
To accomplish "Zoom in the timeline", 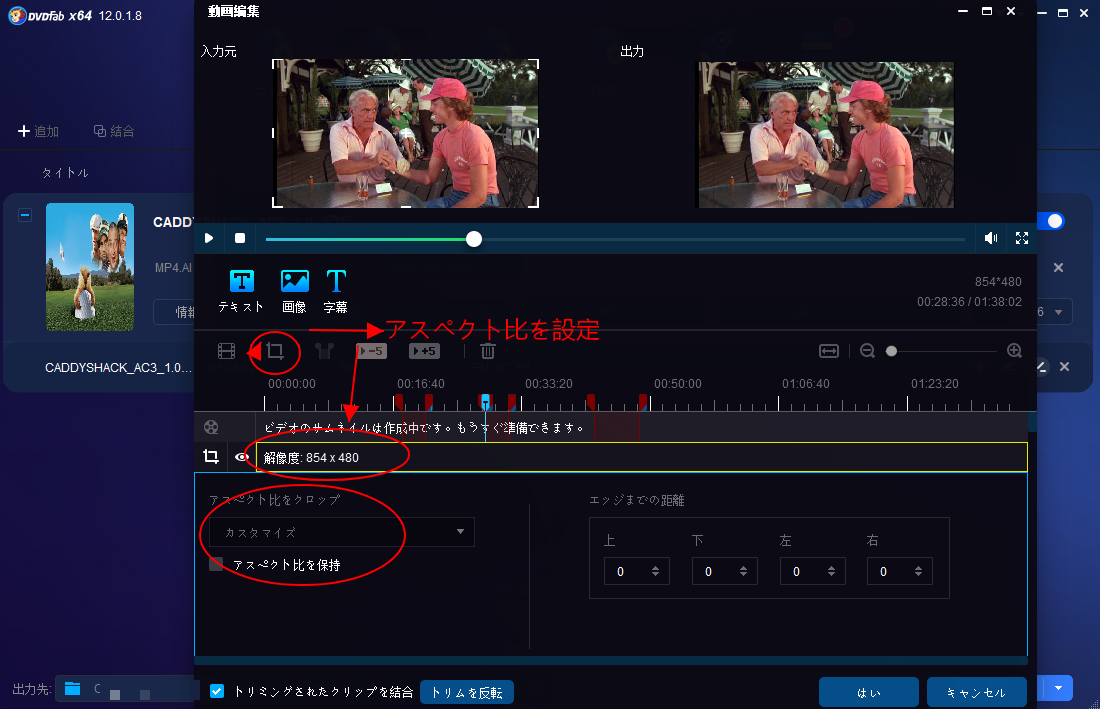I will pyautogui.click(x=1014, y=351).
